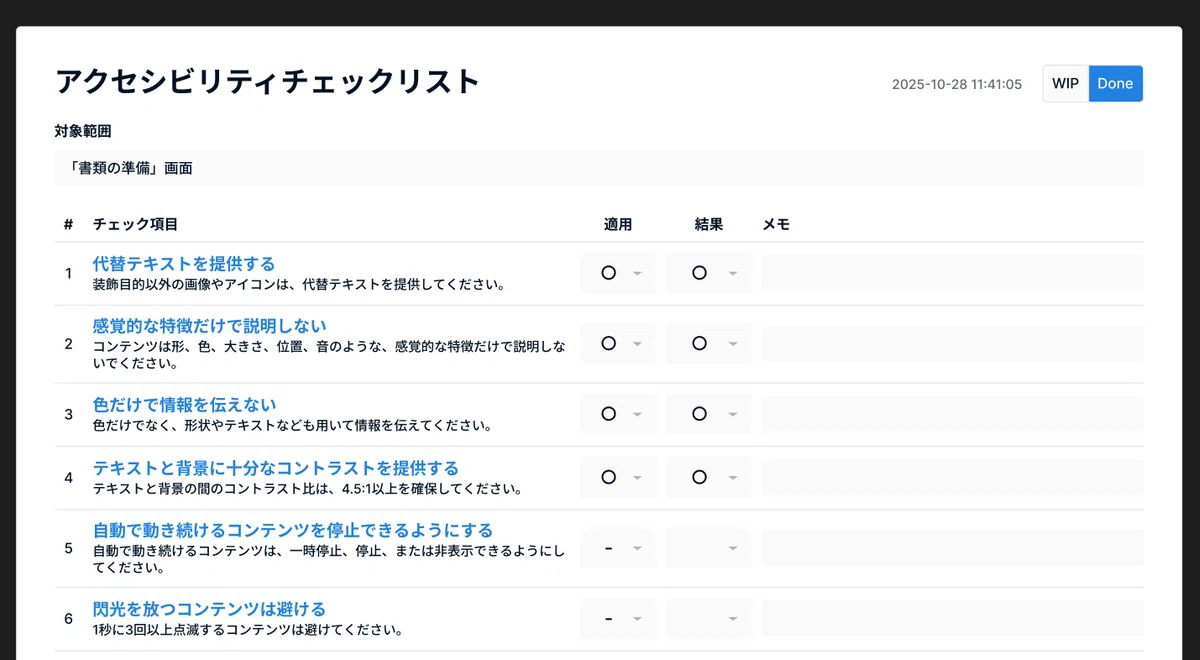This screenshot has width=1200, height=660.
Task: Open link 代替テキストを提供する
Action: click(x=184, y=263)
